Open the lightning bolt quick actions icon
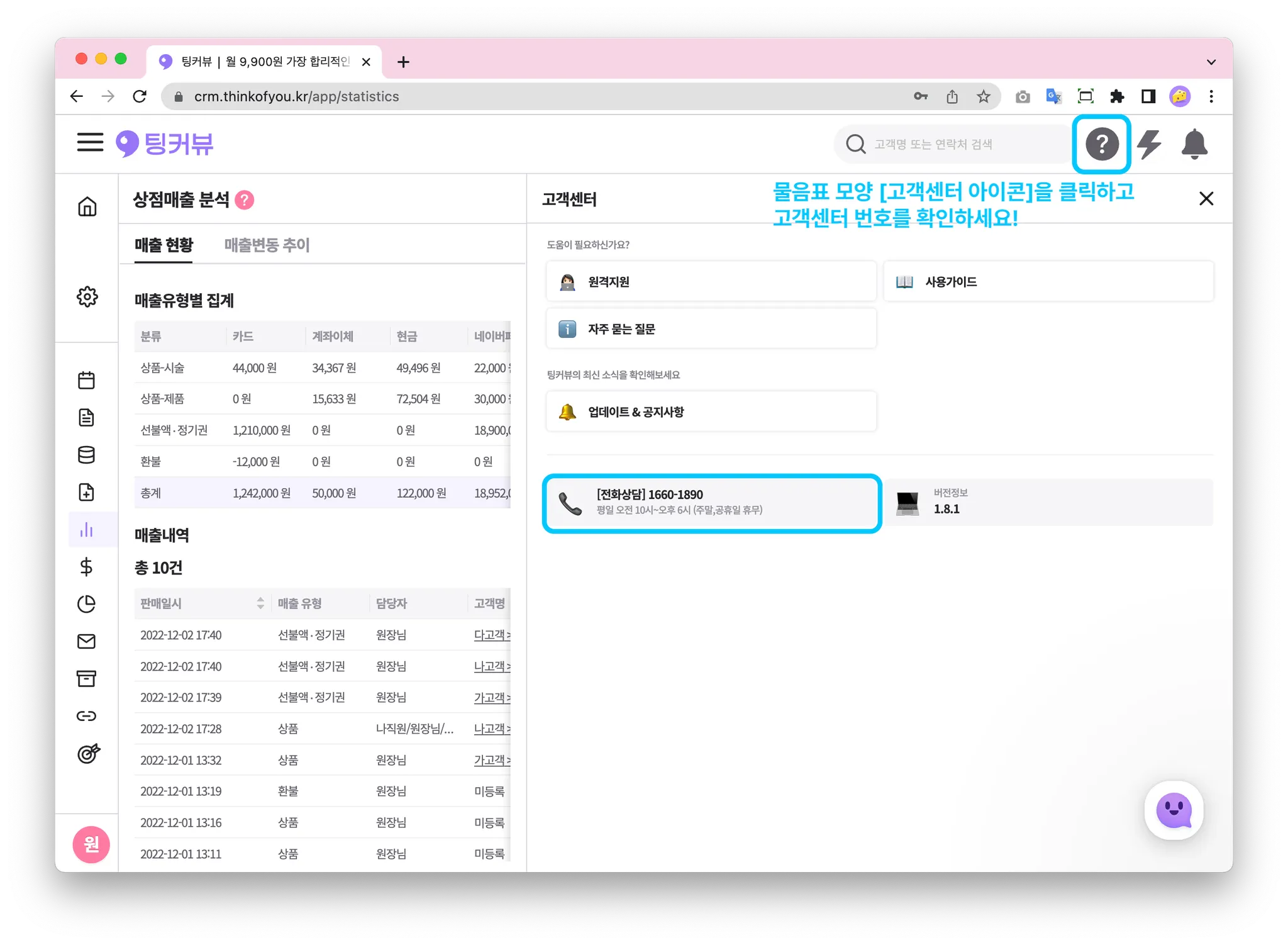Image resolution: width=1288 pixels, height=945 pixels. (1149, 144)
